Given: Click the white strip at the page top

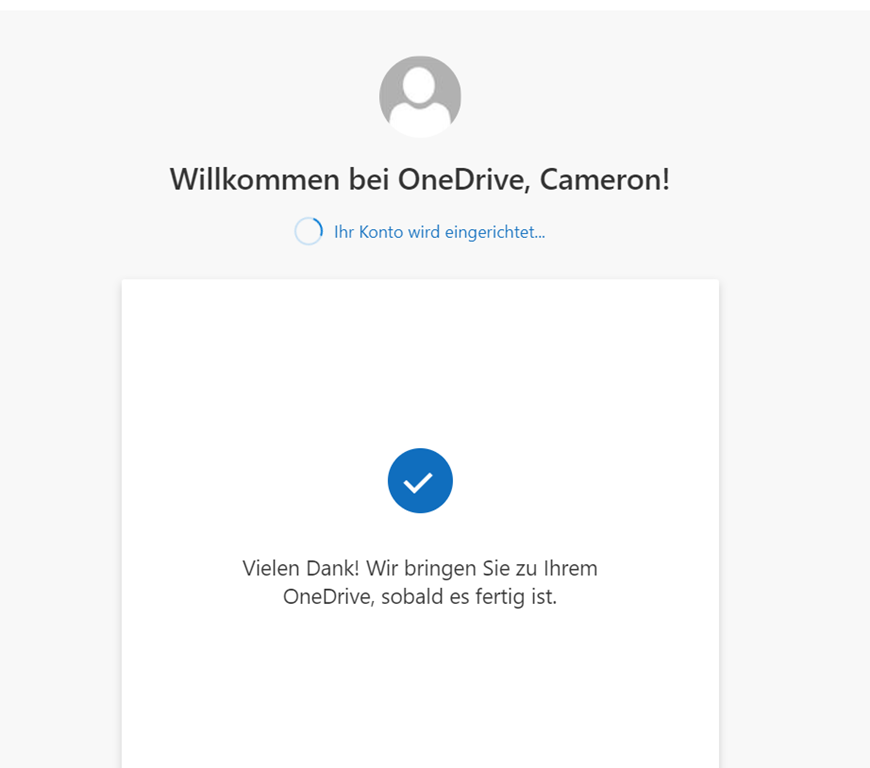Looking at the screenshot, I should pos(435,5).
